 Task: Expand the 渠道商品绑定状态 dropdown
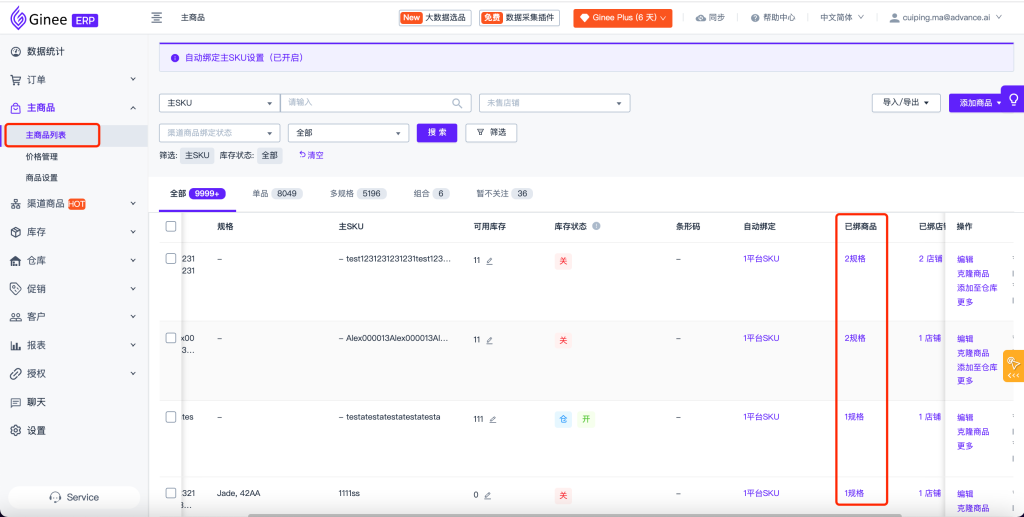click(219, 133)
